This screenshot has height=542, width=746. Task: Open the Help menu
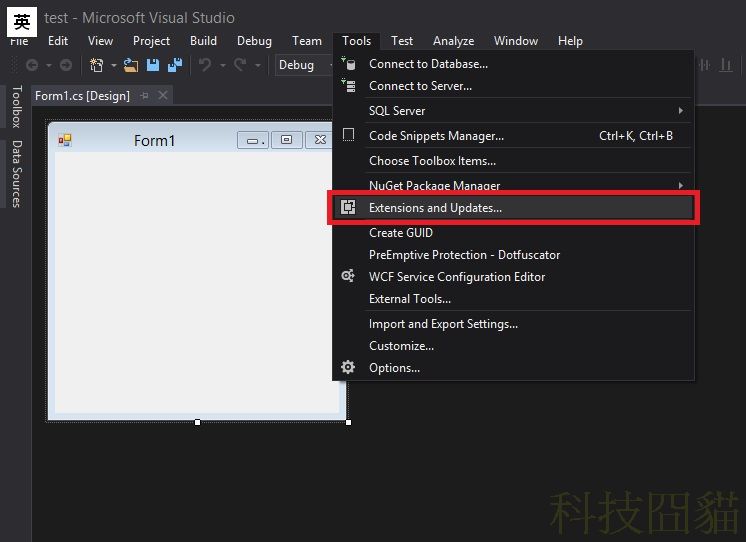[x=570, y=41]
